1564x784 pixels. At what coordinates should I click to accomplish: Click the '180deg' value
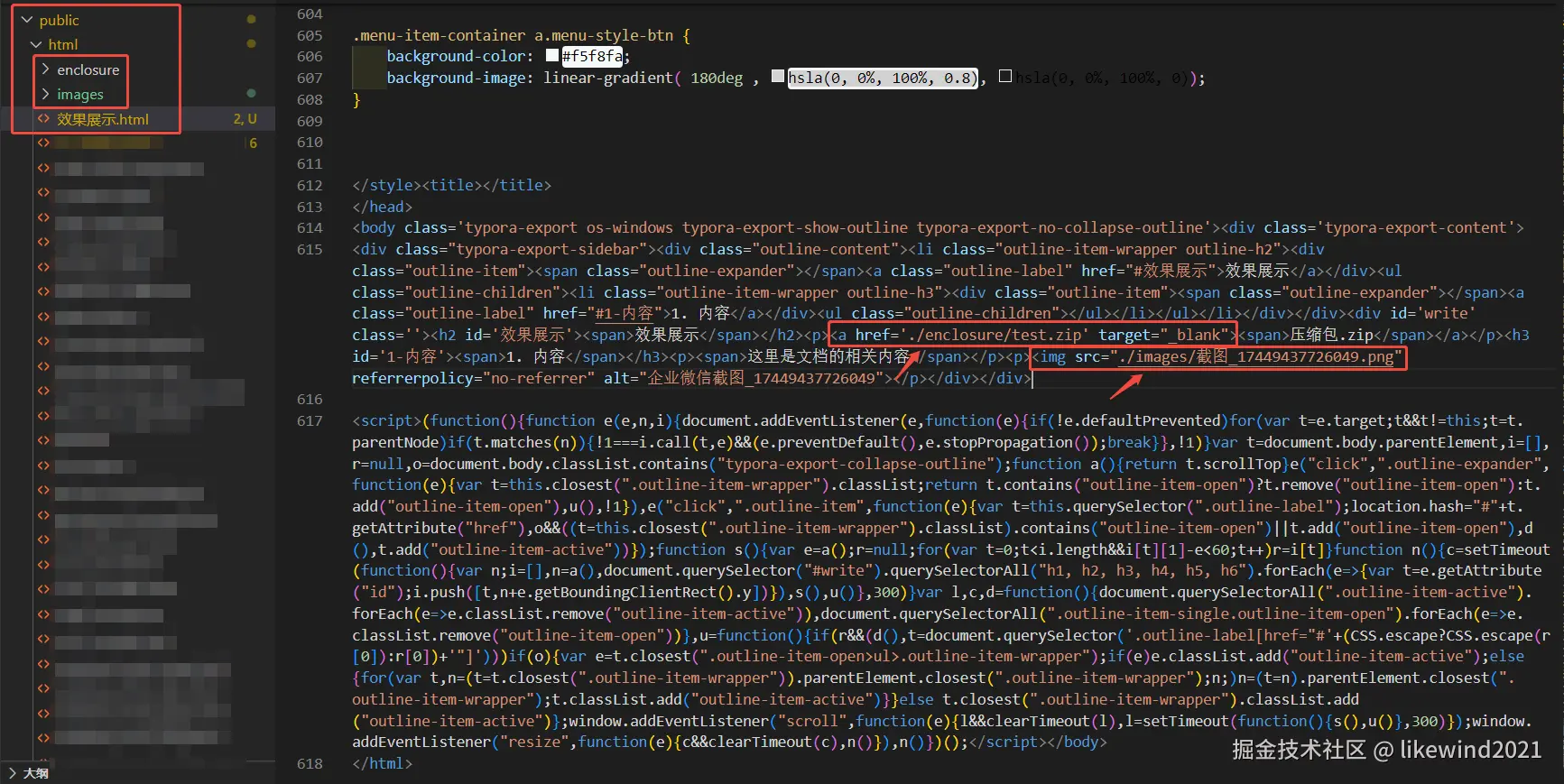point(717,78)
